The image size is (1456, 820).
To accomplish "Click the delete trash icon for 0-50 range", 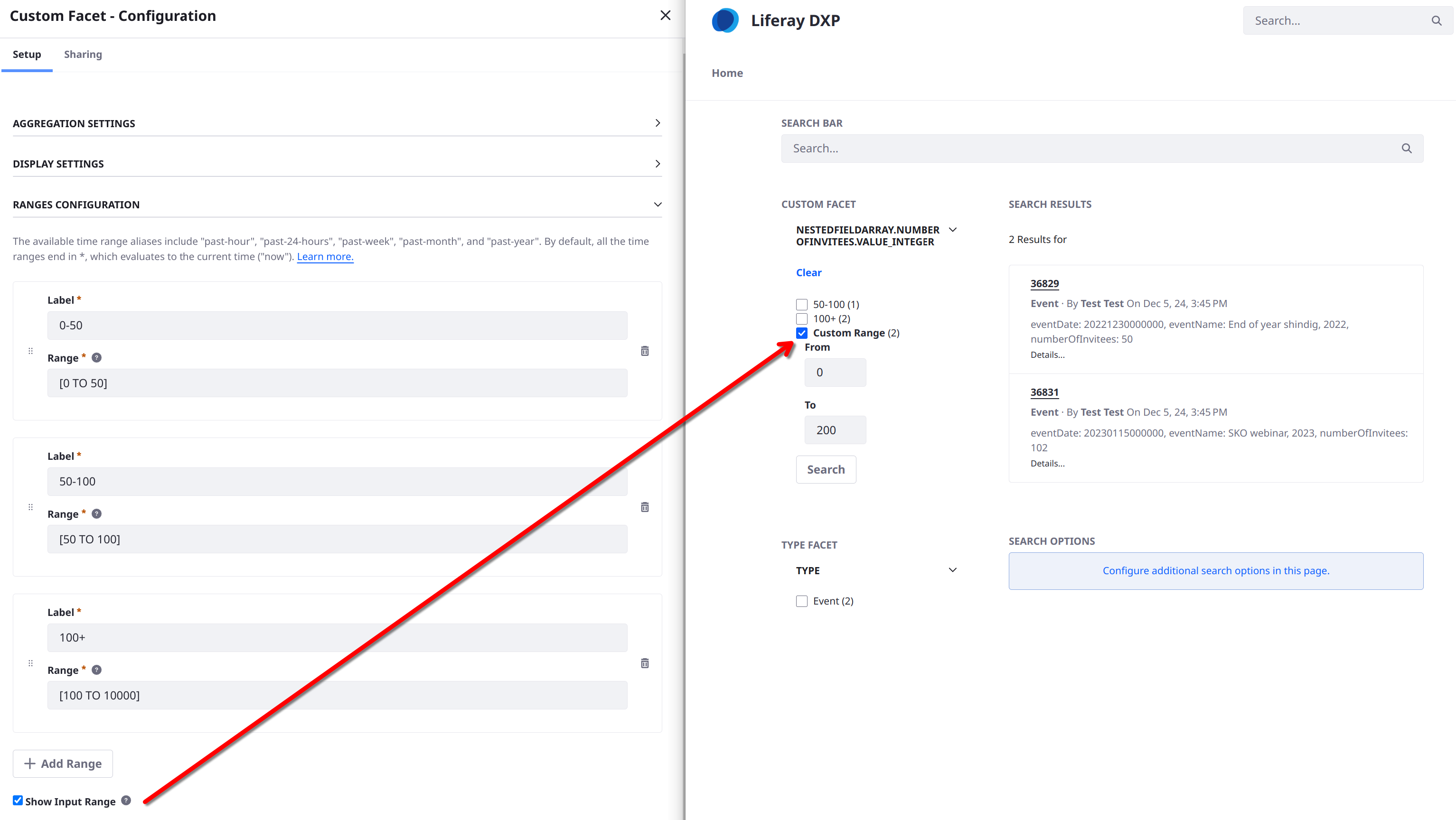I will [645, 351].
